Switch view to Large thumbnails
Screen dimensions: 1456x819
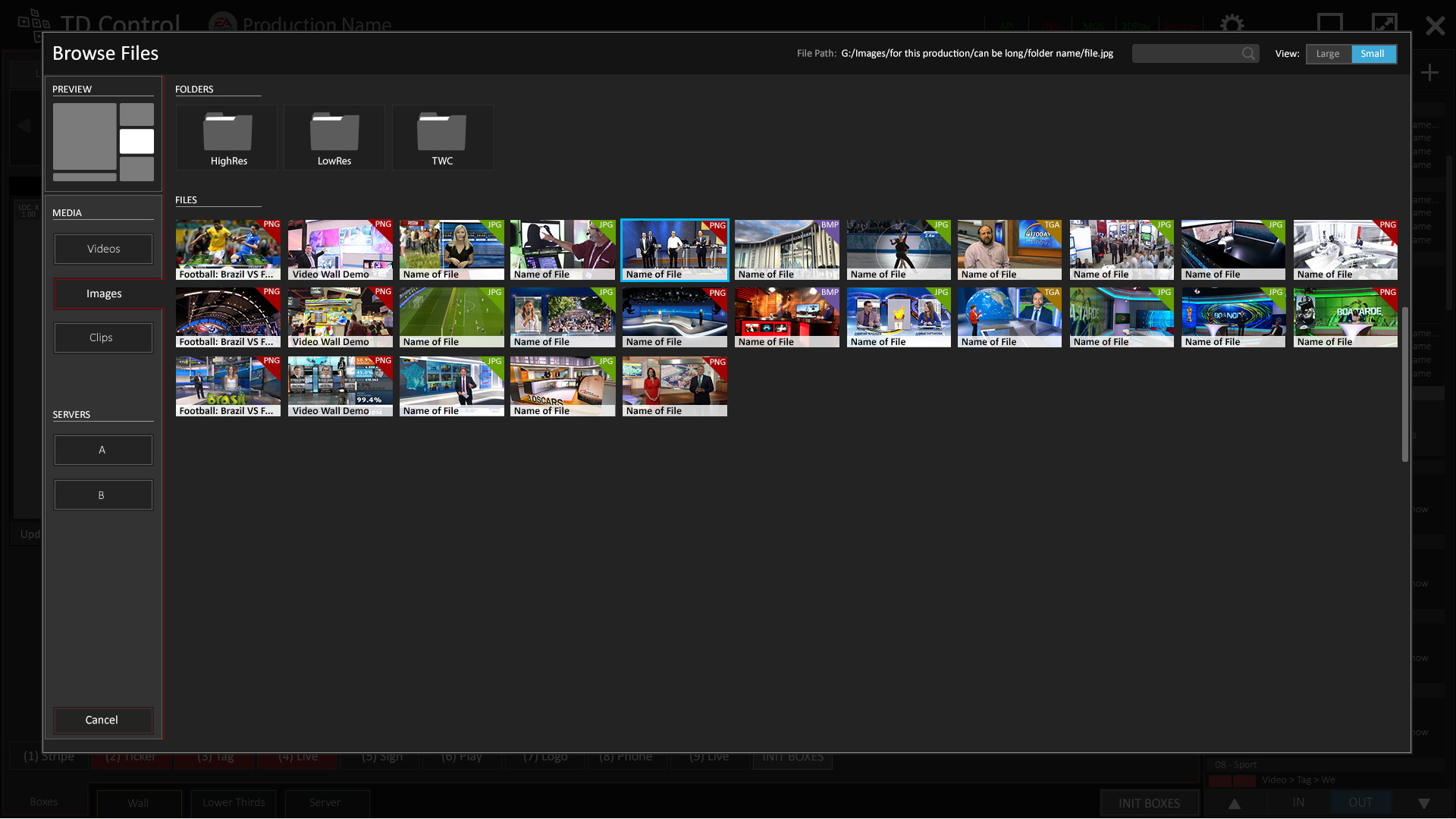click(x=1328, y=54)
